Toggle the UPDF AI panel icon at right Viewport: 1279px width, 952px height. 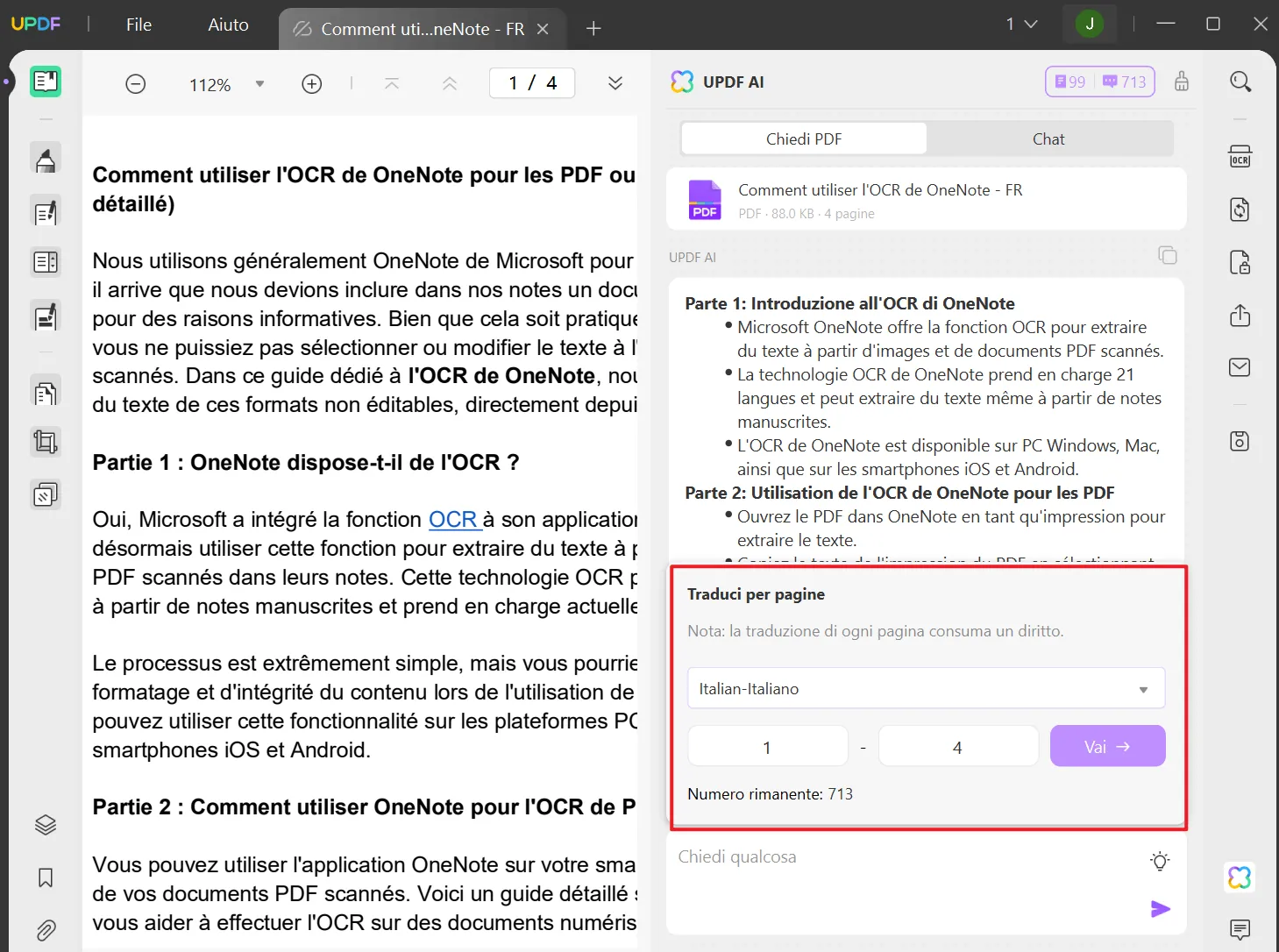(1240, 877)
